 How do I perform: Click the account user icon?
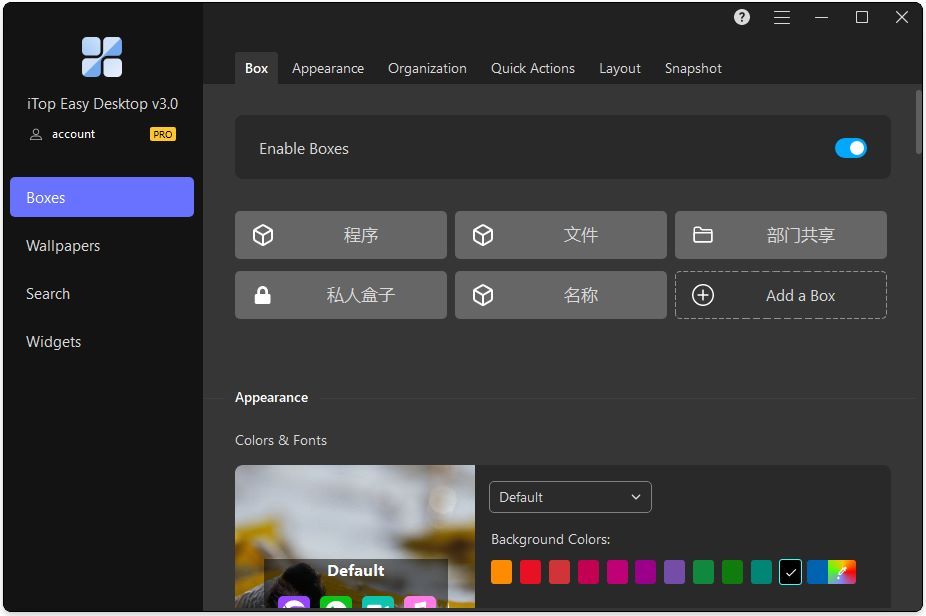(37, 134)
